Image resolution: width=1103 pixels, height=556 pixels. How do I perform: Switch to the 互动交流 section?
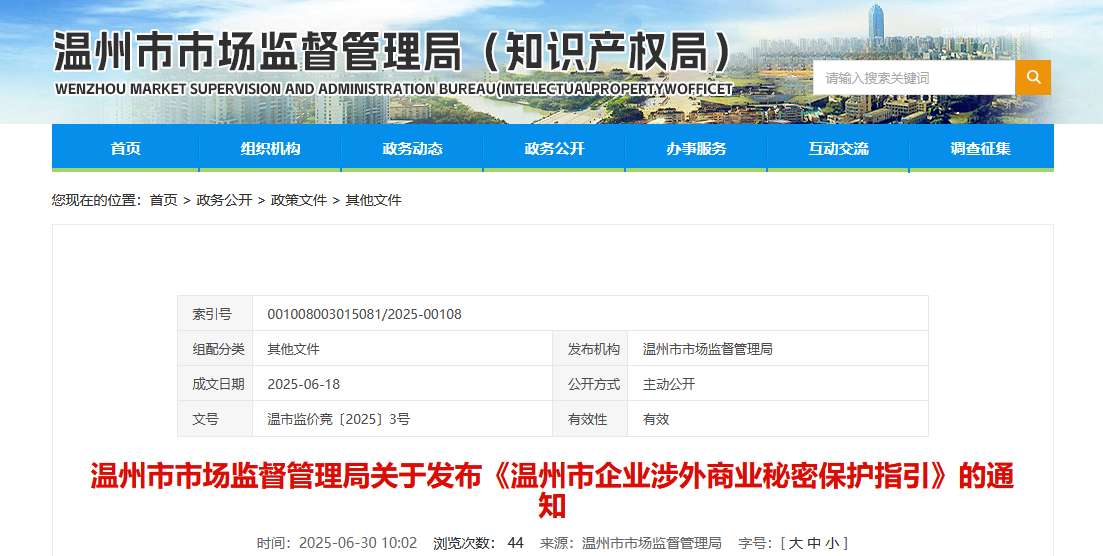click(x=839, y=149)
